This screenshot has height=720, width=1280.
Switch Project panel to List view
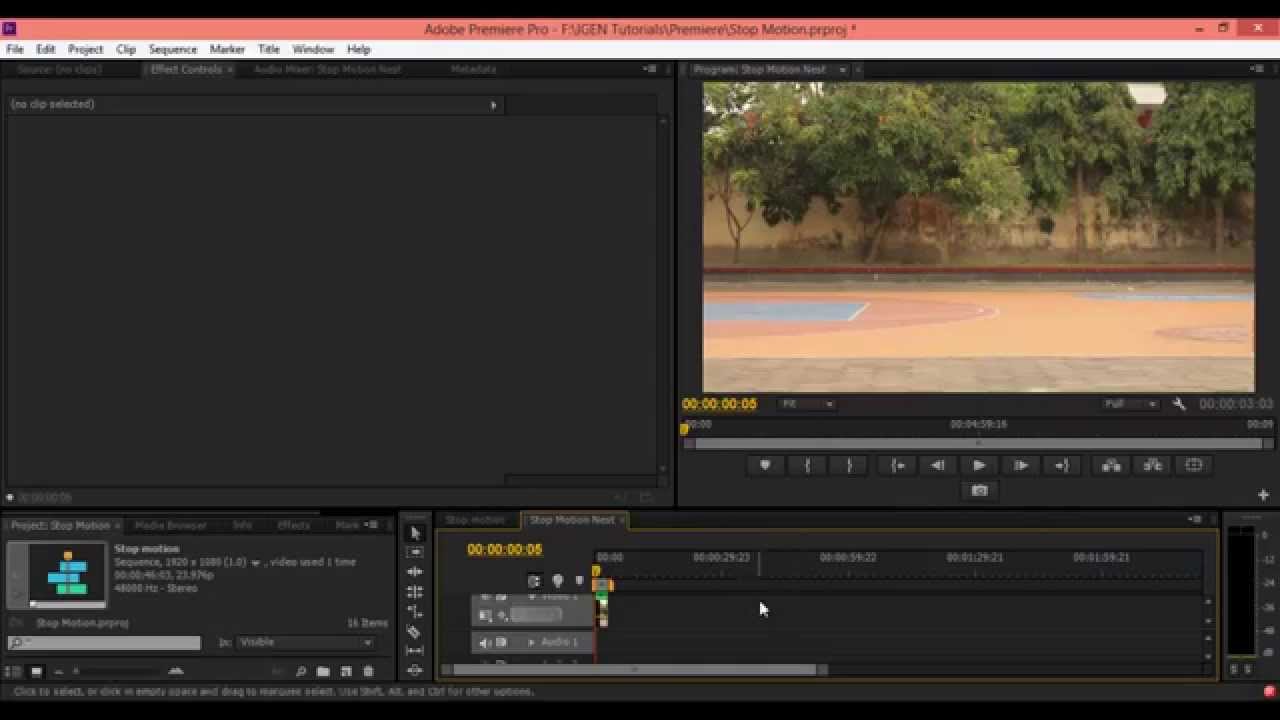point(13,671)
